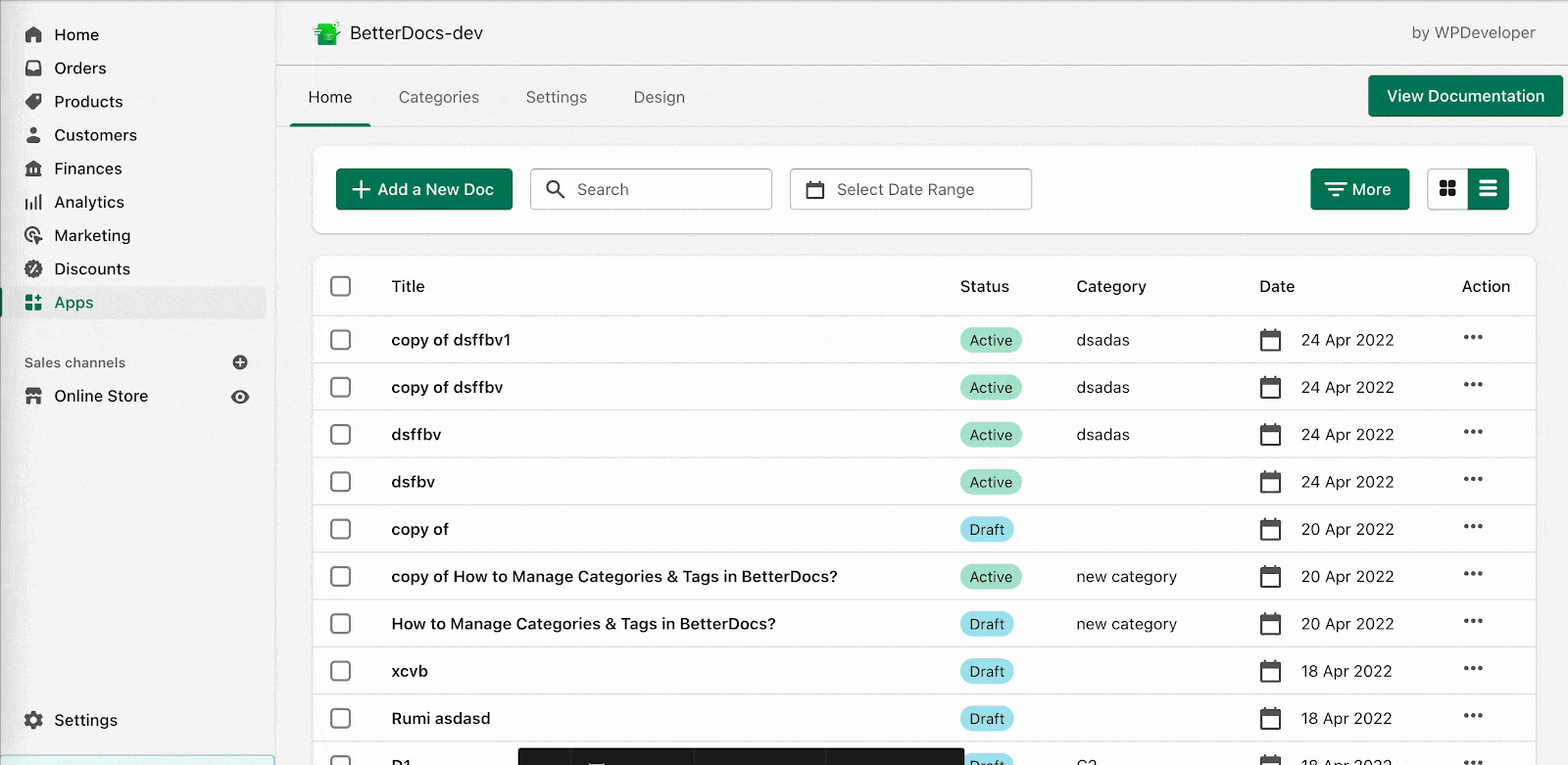
Task: Select the dsffbv row checkbox
Action: [x=341, y=434]
